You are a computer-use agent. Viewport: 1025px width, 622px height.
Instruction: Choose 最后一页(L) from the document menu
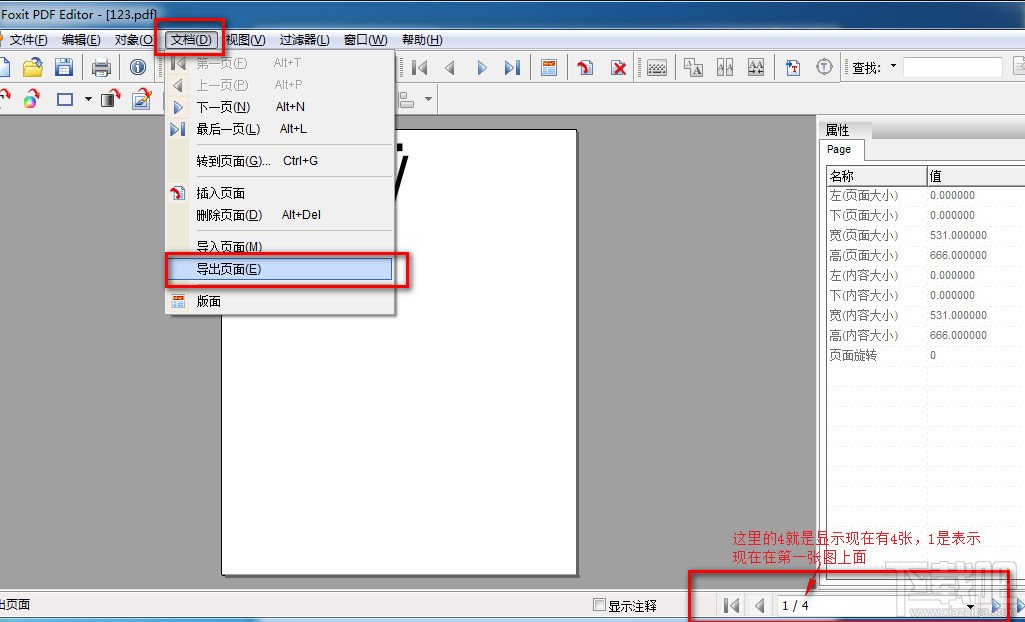pyautogui.click(x=280, y=129)
